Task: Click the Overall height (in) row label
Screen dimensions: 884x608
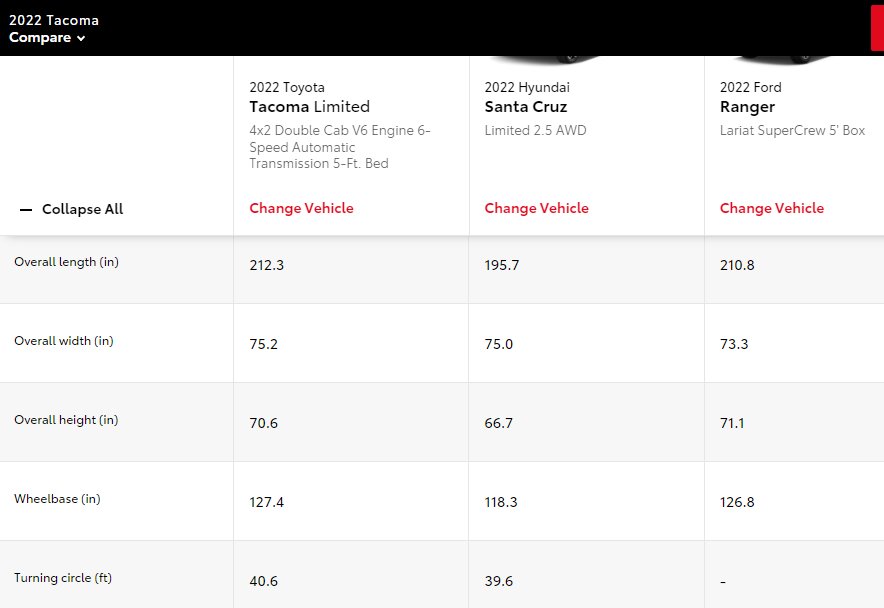Action: click(66, 420)
